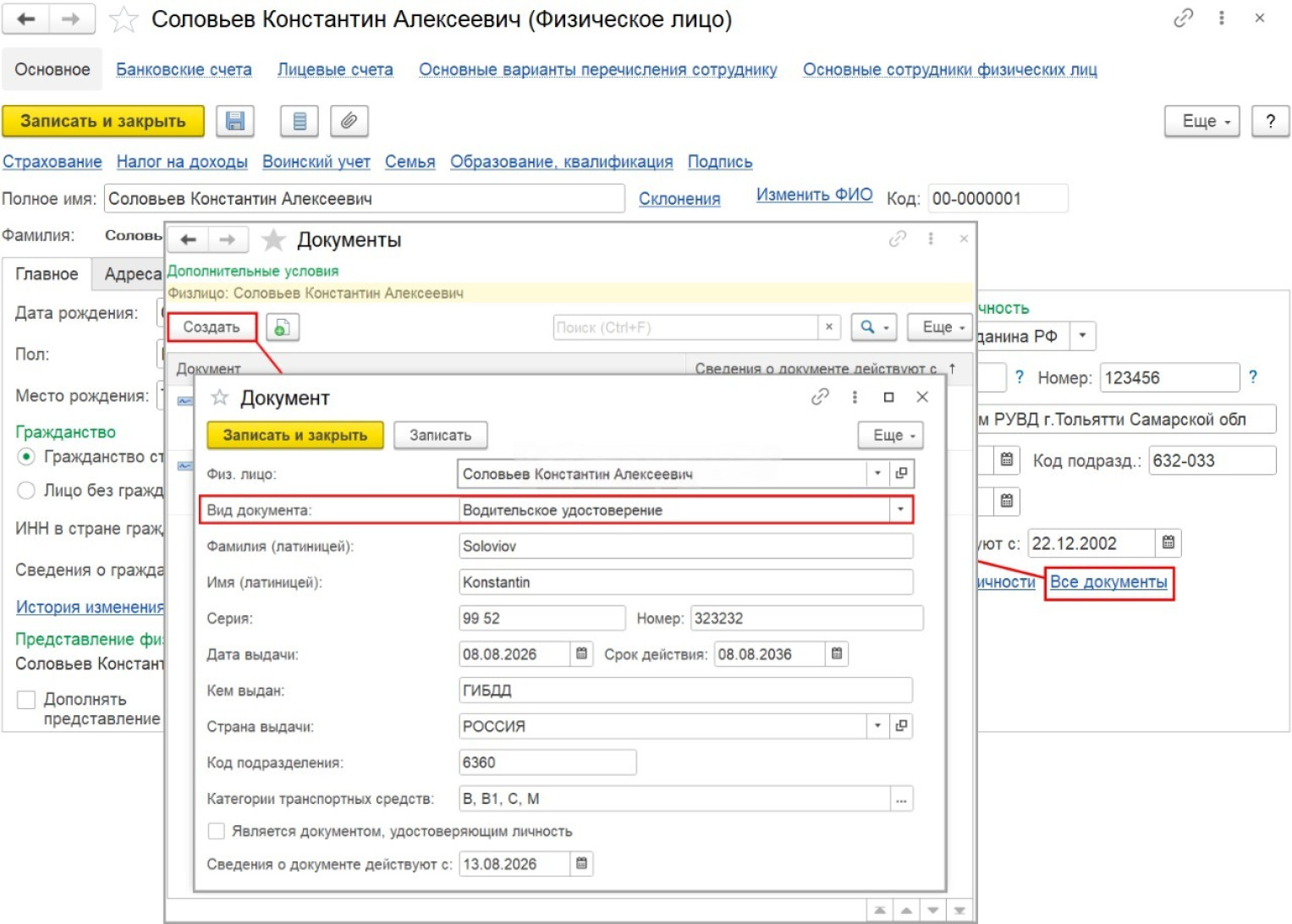Screen dimensions: 1292x924
Task: Copy link icon in main window header
Action: click(1183, 18)
